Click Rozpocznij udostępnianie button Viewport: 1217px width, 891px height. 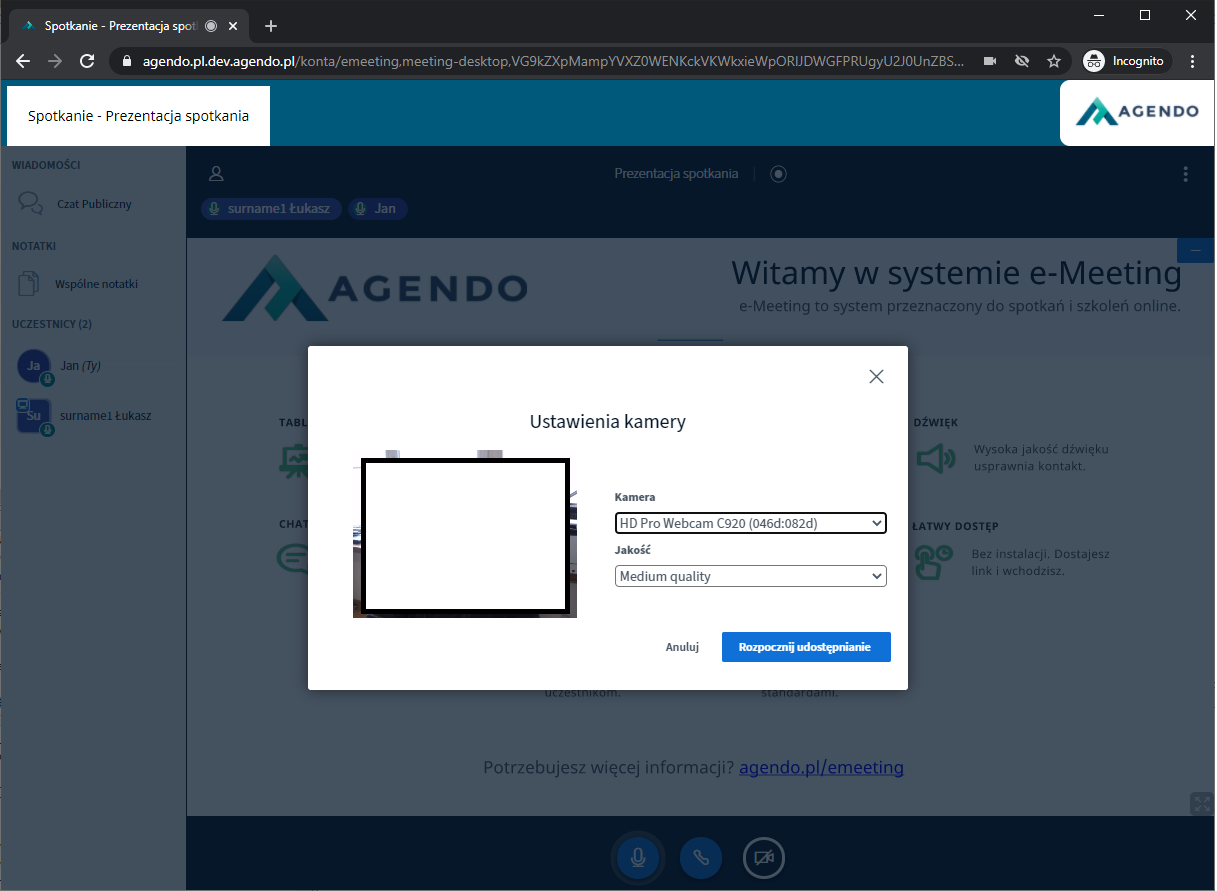805,647
